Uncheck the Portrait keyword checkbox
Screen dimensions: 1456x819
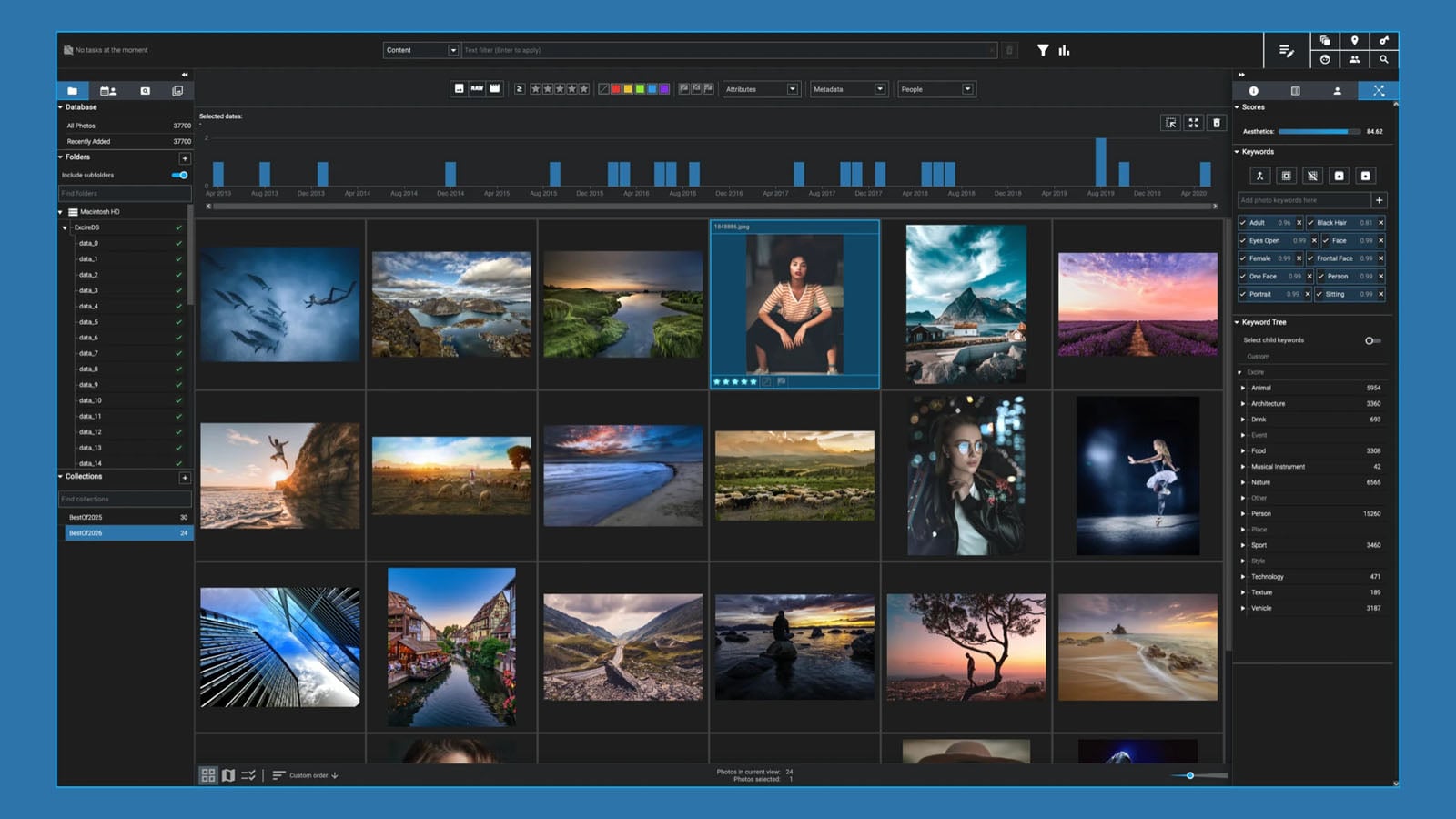click(x=1243, y=294)
